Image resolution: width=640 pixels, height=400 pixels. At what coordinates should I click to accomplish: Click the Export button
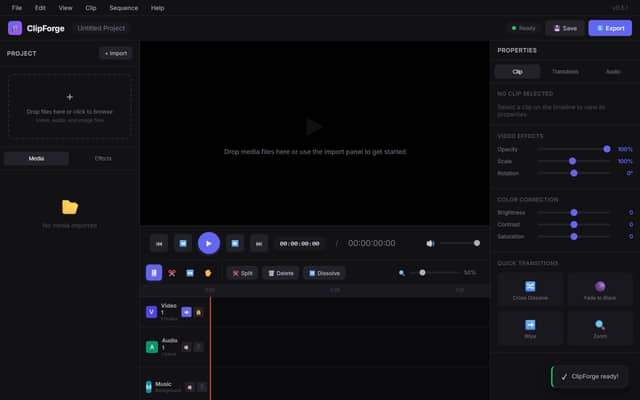610,28
